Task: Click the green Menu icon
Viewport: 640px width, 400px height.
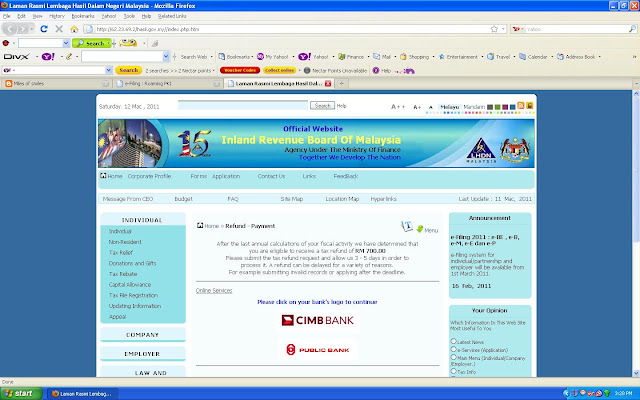Action: (x=420, y=229)
